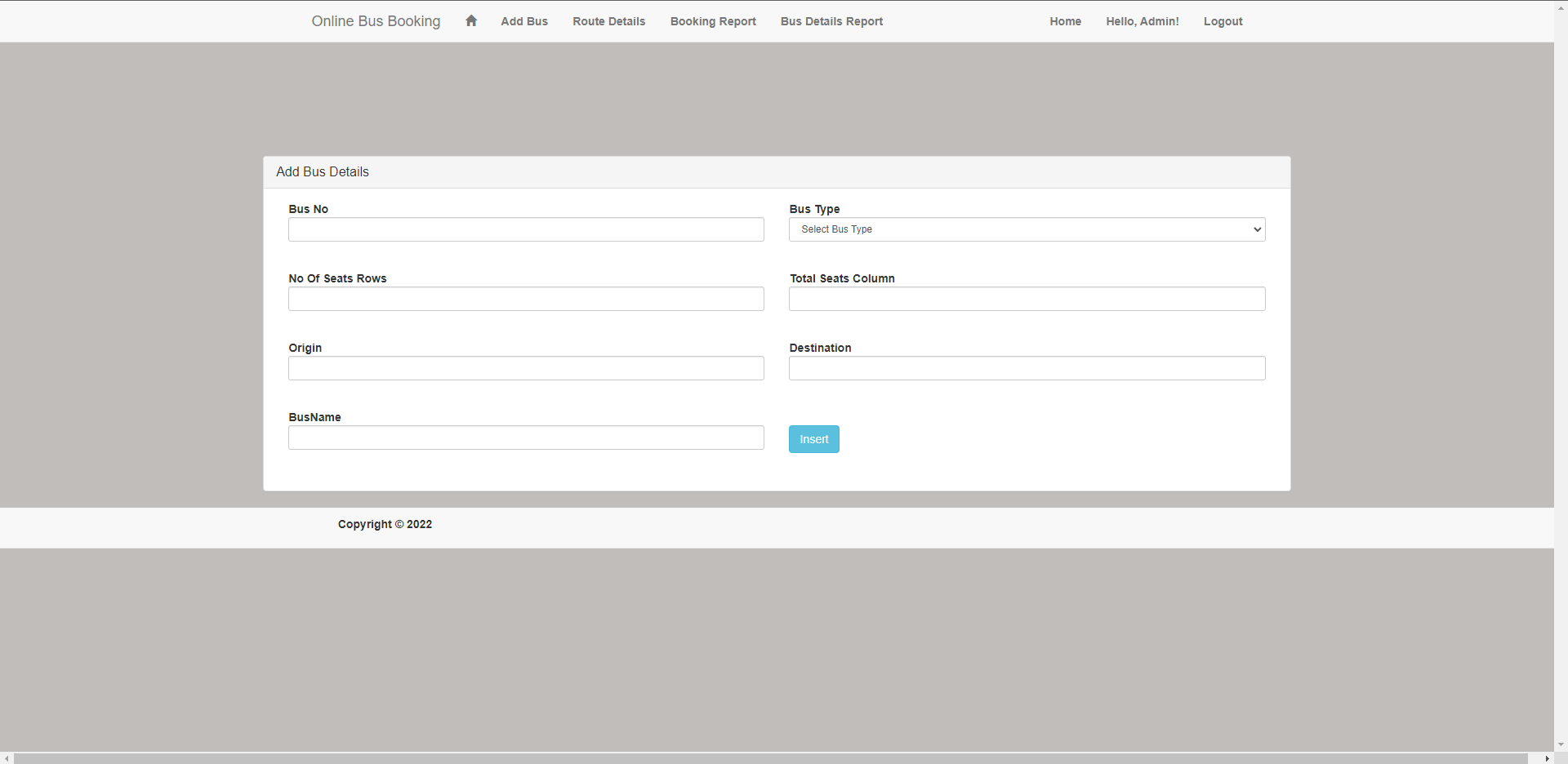Submit the form with Insert button
Viewport: 1568px width, 764px height.
(x=814, y=439)
